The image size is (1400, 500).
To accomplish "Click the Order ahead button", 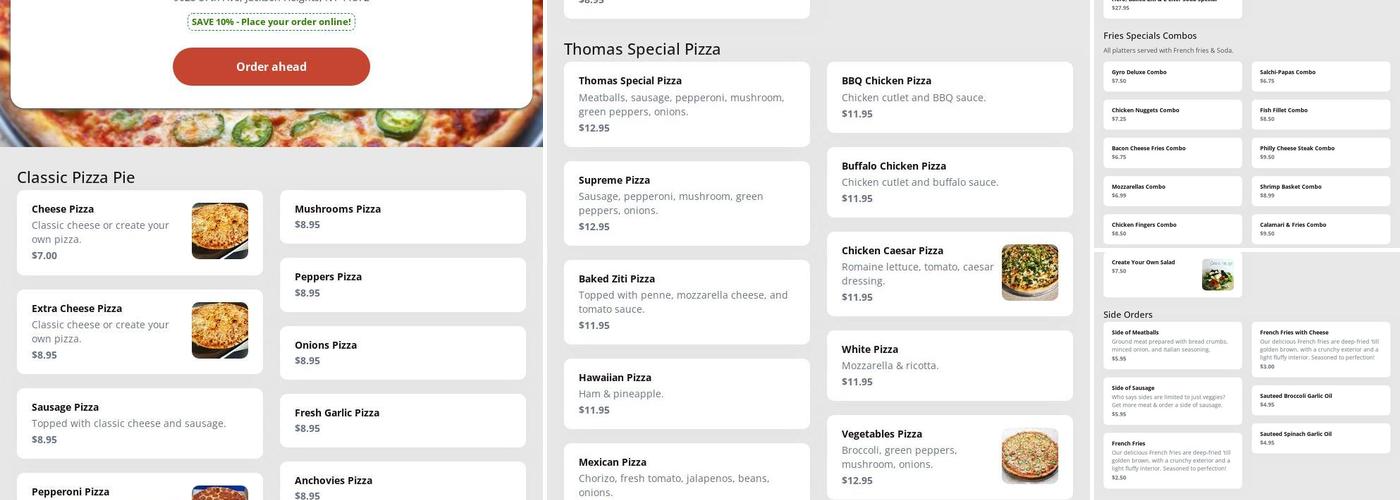I will (271, 67).
